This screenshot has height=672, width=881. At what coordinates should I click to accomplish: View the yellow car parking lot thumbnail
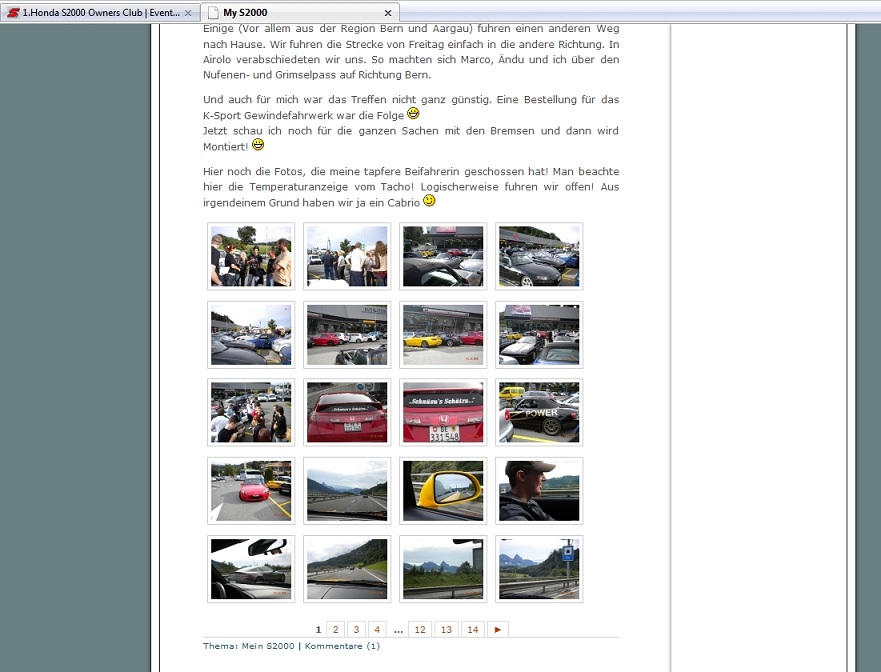point(443,334)
